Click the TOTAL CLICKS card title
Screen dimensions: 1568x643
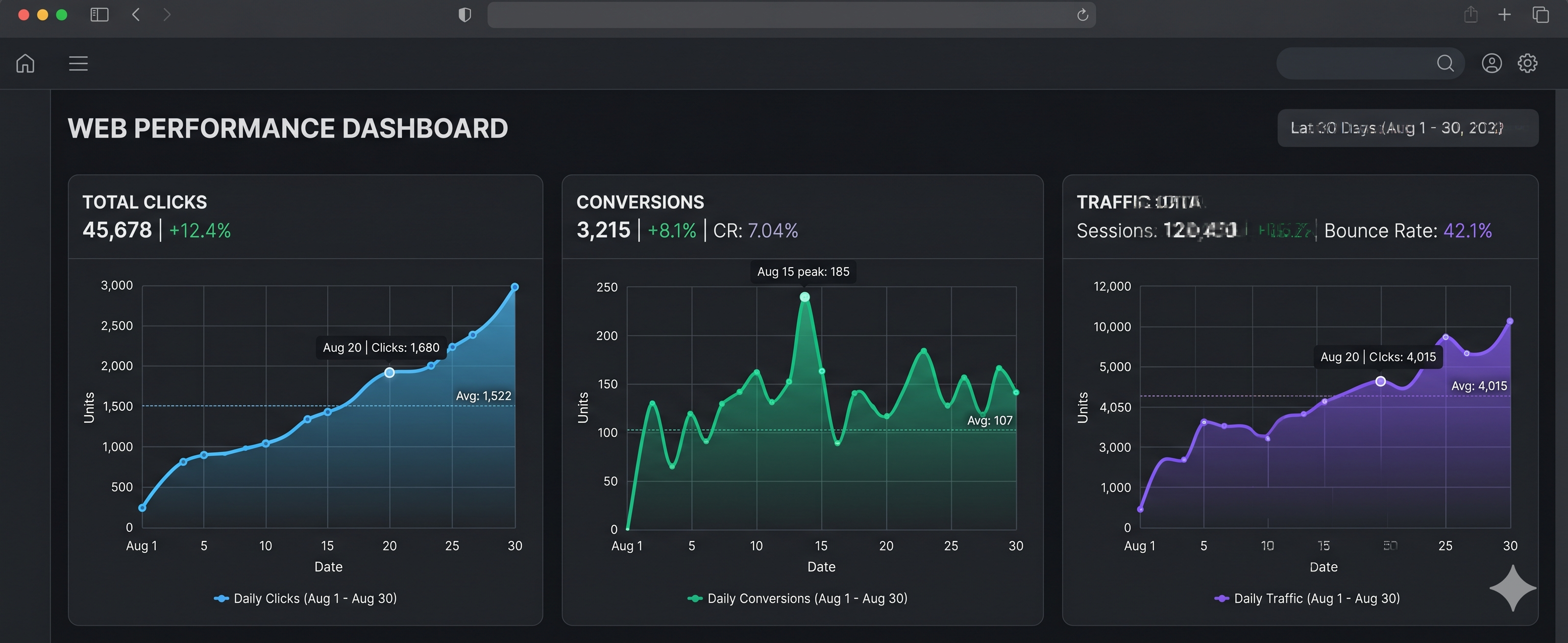(x=144, y=202)
